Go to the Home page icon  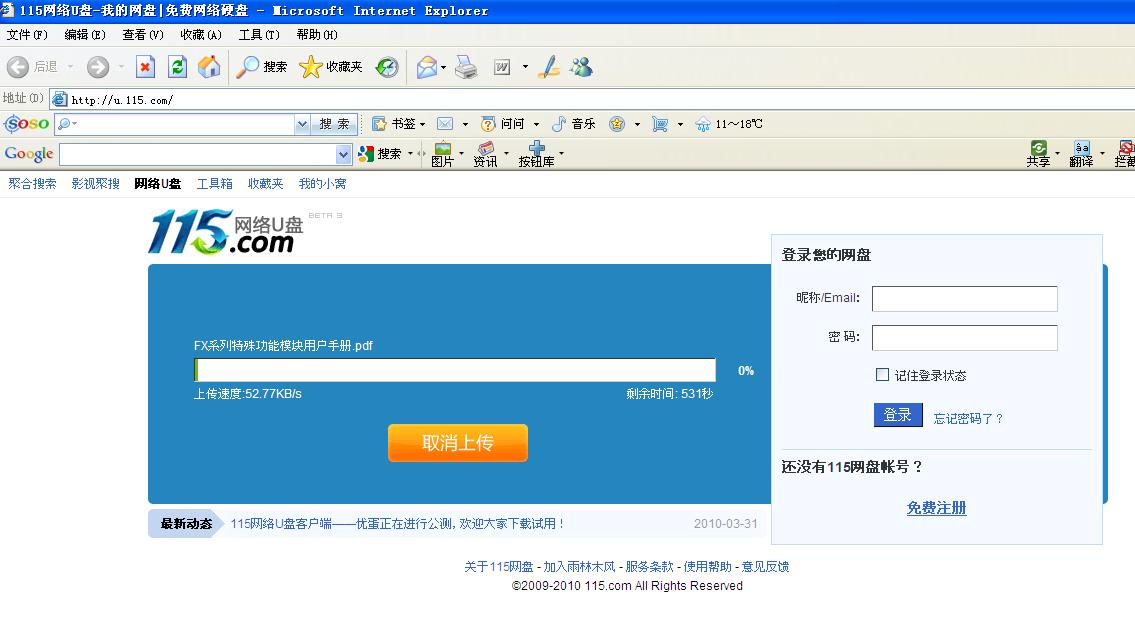tap(209, 67)
